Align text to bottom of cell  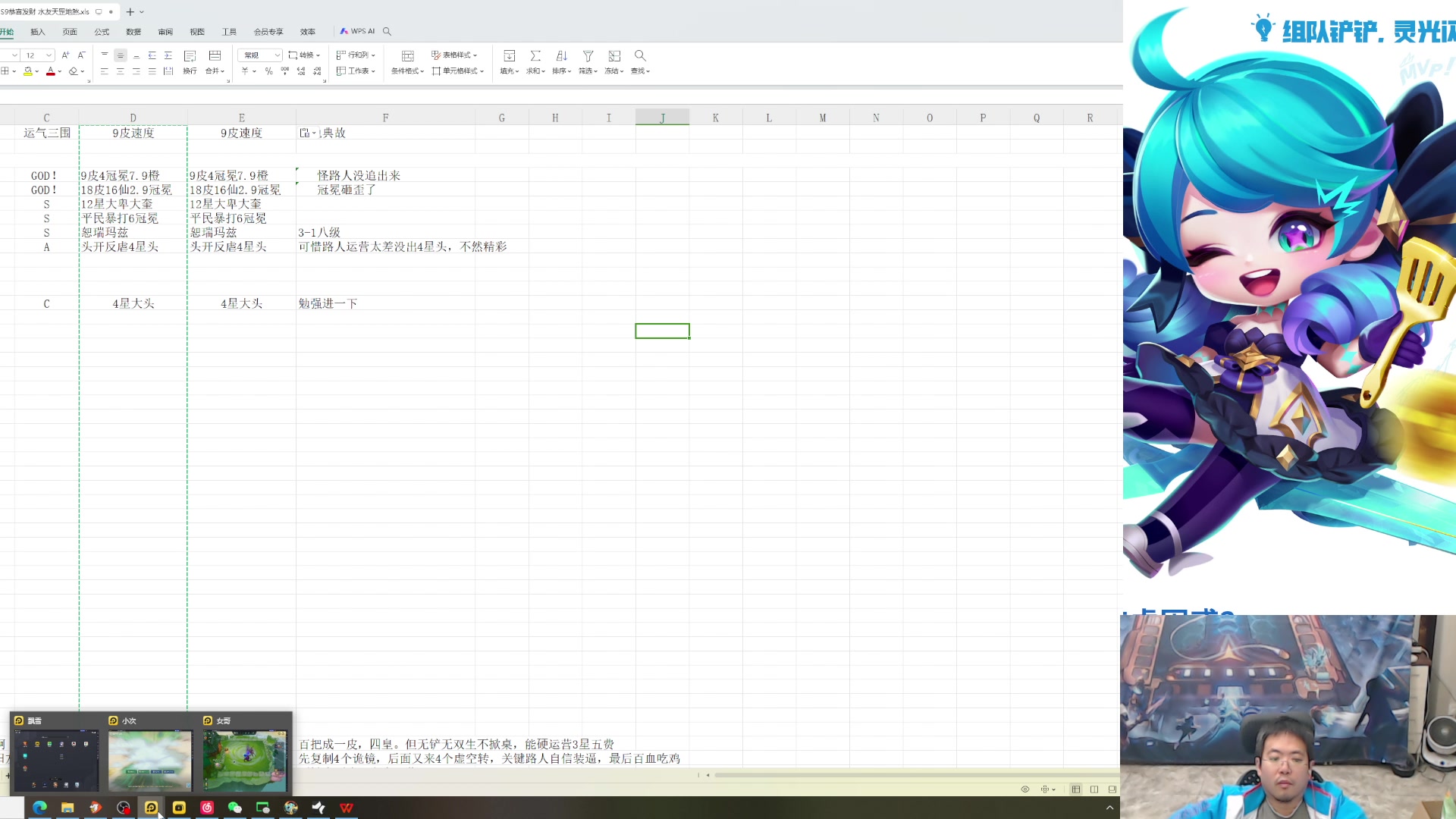[136, 55]
